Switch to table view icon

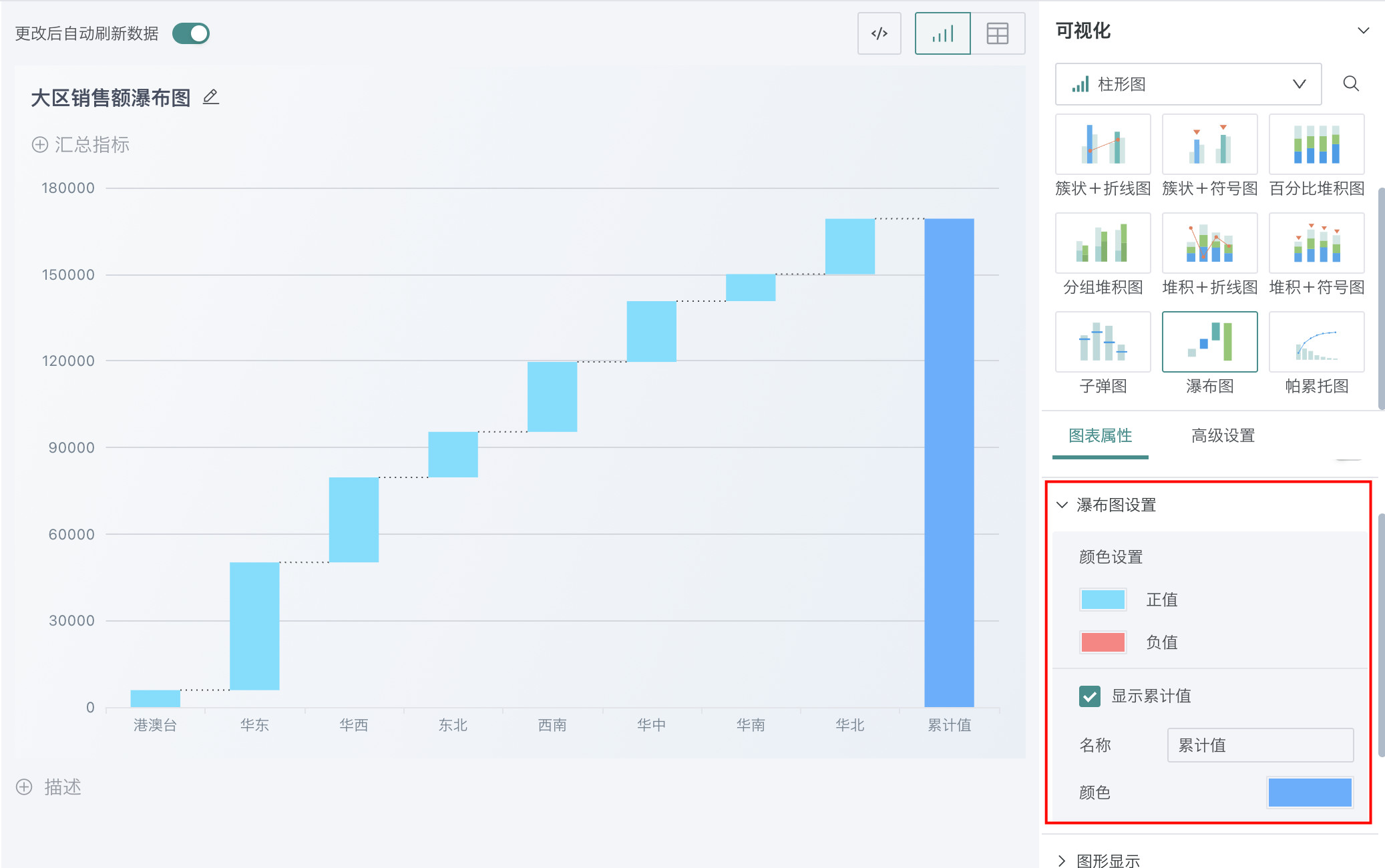pos(997,33)
